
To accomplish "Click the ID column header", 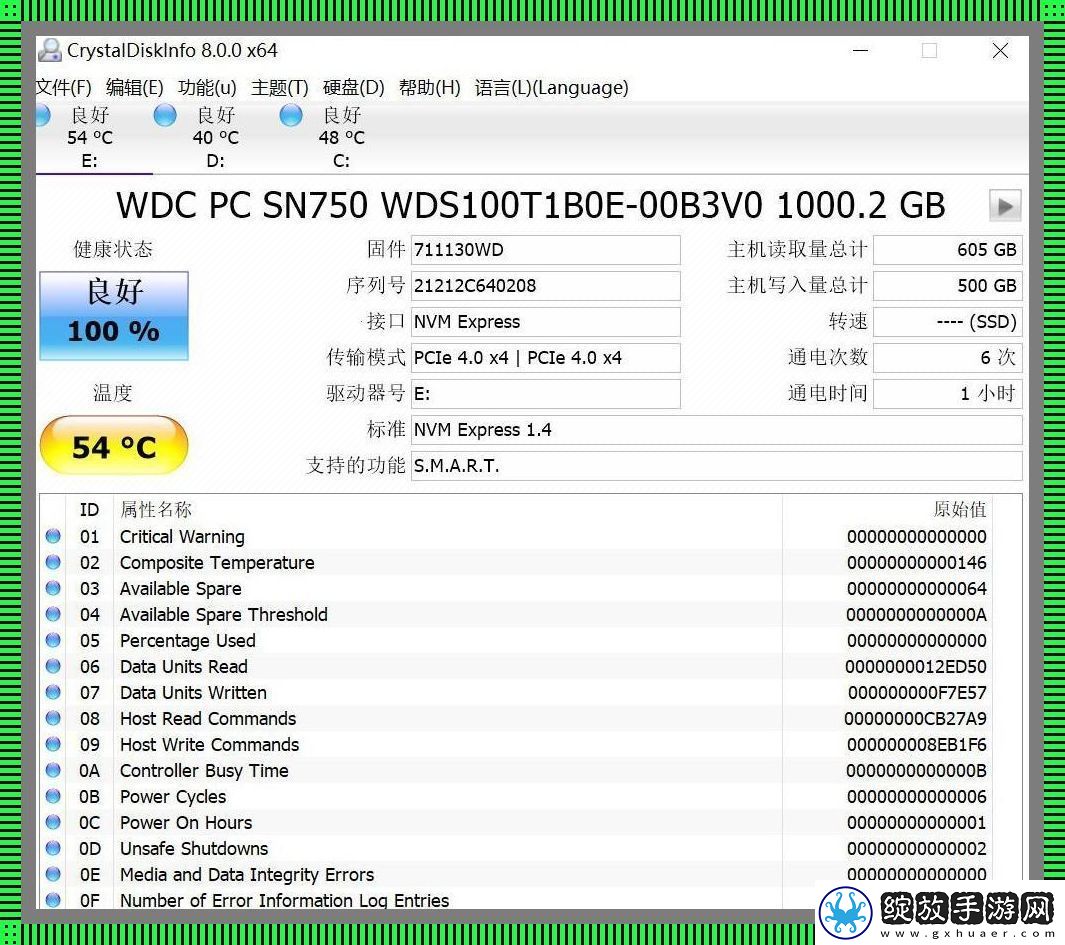I will pyautogui.click(x=89, y=510).
